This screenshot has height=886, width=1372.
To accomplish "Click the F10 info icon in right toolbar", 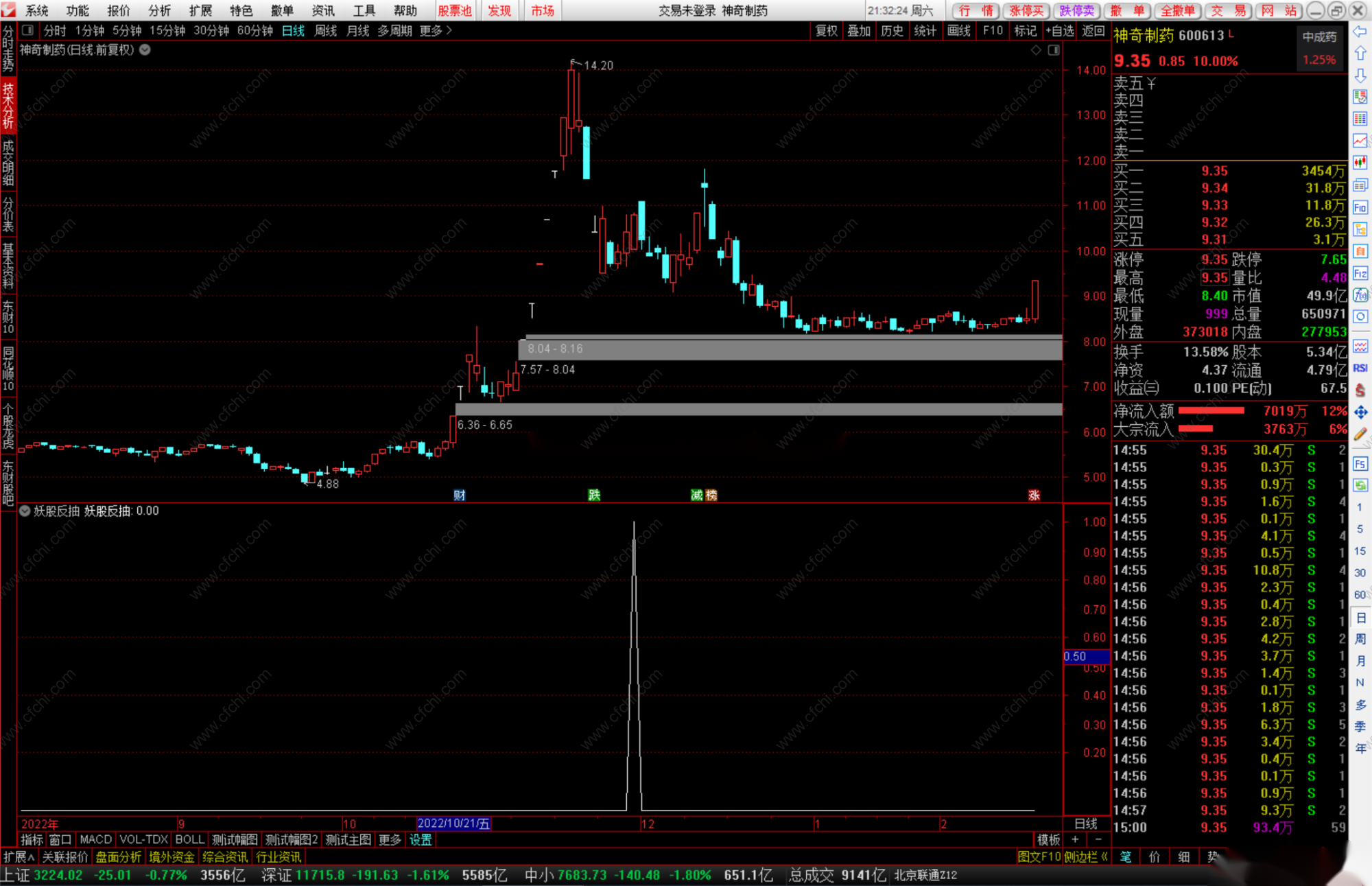I will pyautogui.click(x=1360, y=207).
